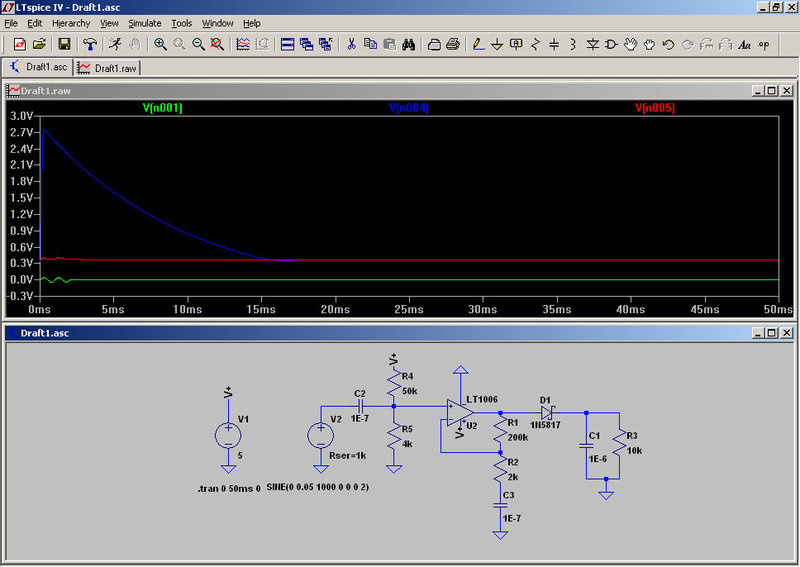Screen dimensions: 800x567
Task: Click the V(n004) blue trace label
Action: [409, 108]
